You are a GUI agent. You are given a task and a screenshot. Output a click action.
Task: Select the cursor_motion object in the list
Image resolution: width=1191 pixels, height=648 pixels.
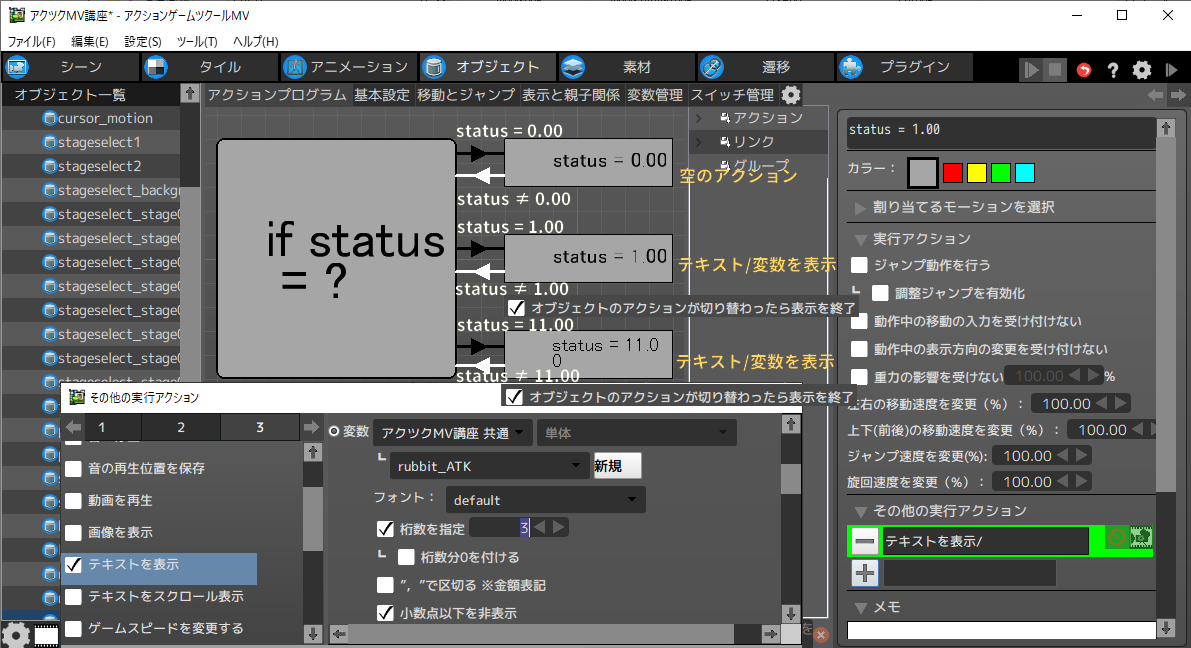pyautogui.click(x=105, y=118)
